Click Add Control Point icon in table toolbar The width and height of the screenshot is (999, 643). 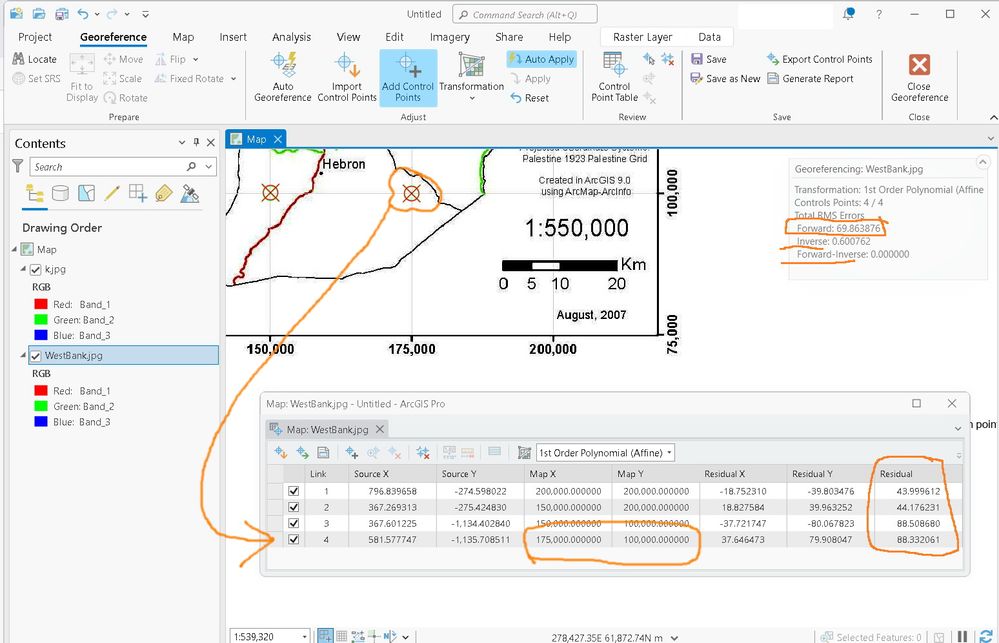click(x=351, y=452)
